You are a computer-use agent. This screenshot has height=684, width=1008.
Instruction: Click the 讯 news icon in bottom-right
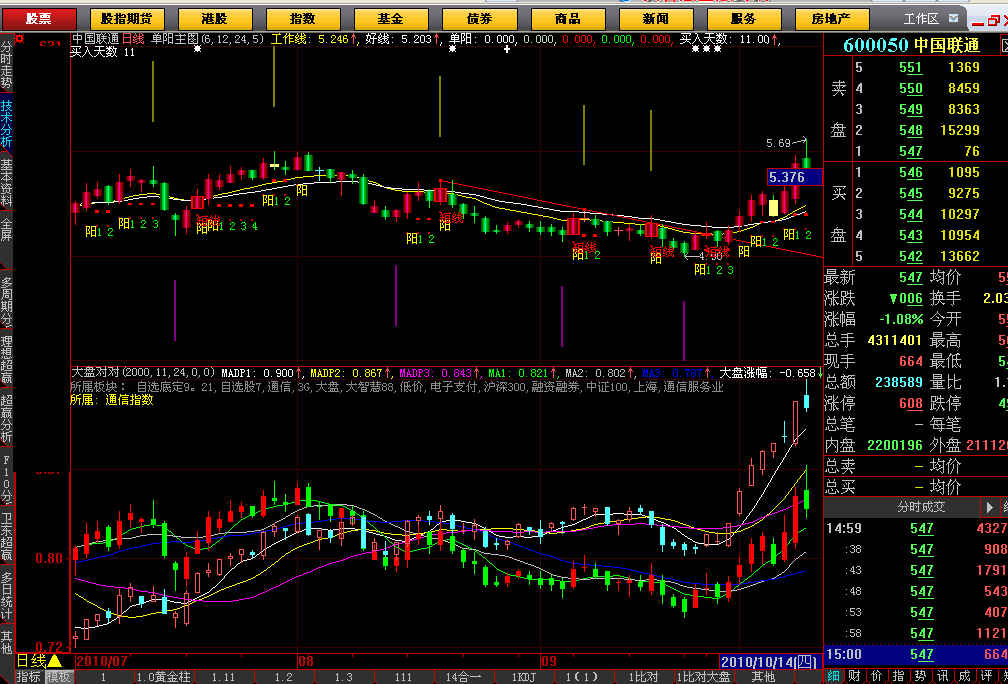941,676
